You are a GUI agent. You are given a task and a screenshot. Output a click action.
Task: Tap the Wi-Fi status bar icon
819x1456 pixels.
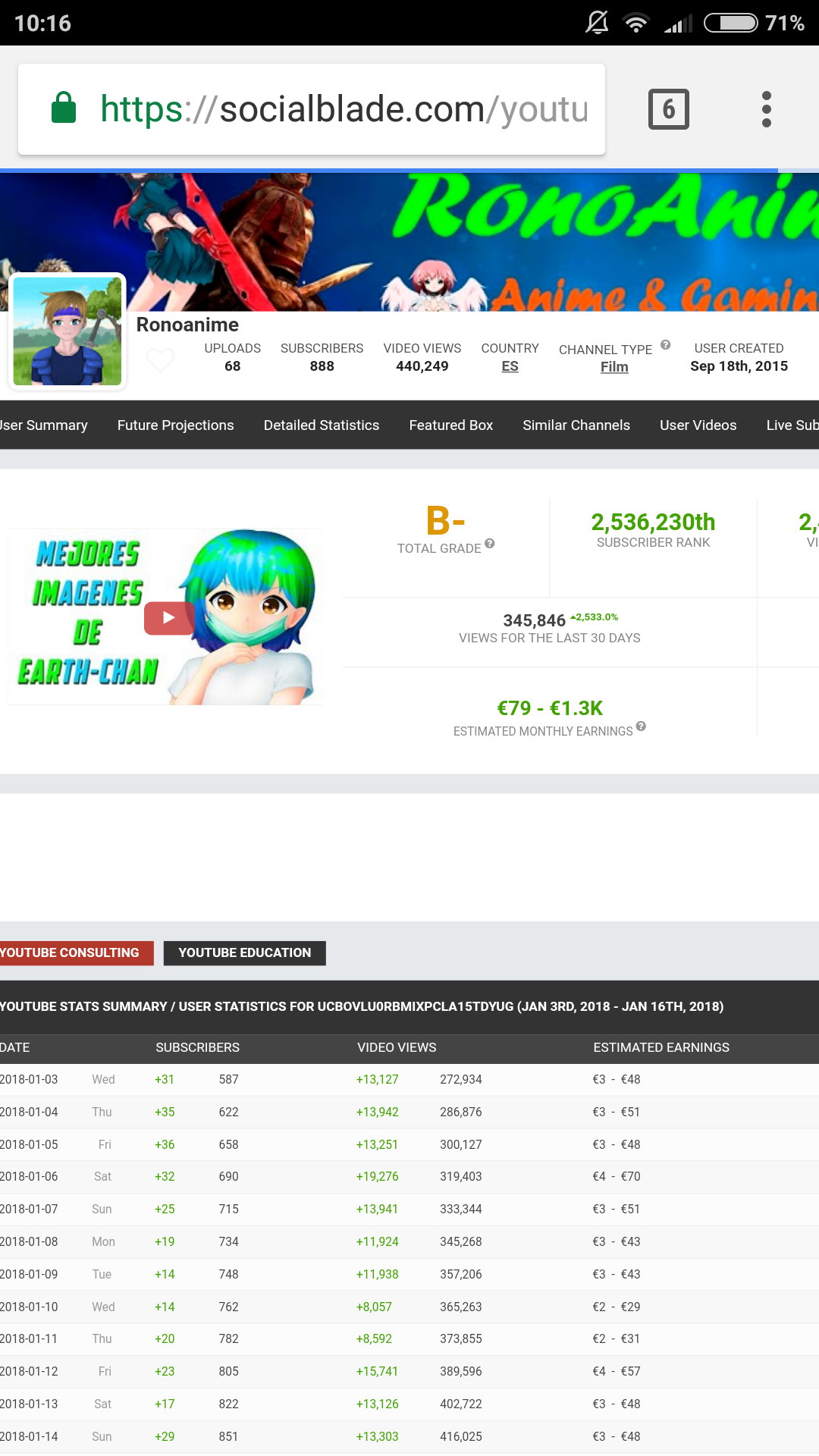point(636,23)
